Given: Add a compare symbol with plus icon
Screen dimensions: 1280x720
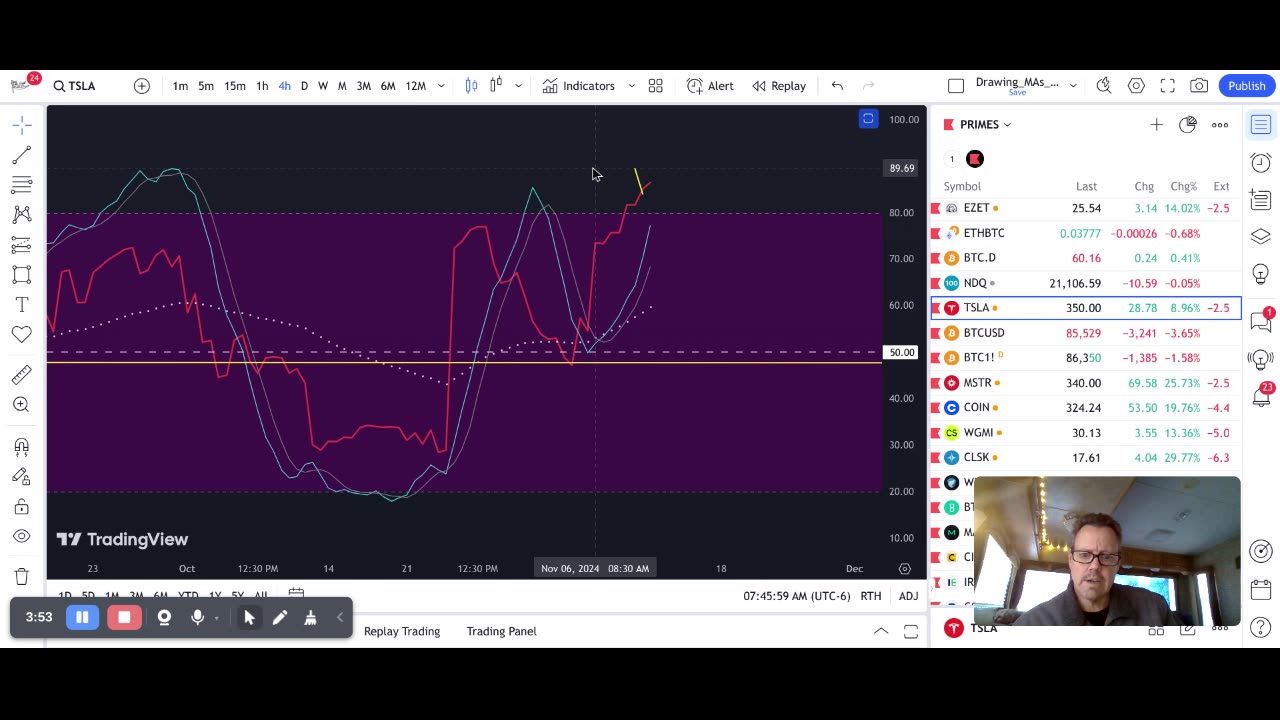Looking at the screenshot, I should (x=142, y=86).
